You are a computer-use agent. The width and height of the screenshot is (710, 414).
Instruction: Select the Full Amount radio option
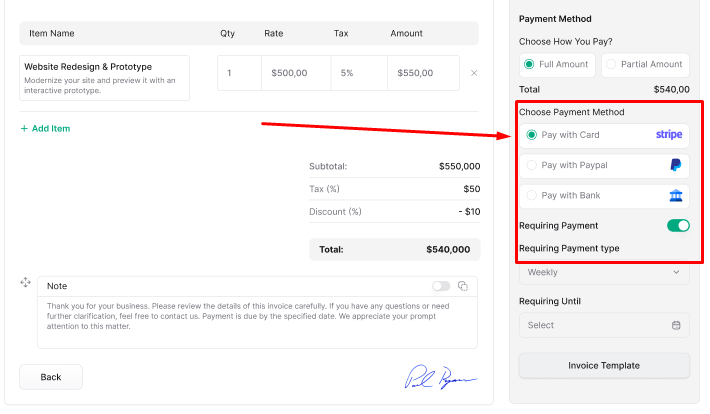530,64
